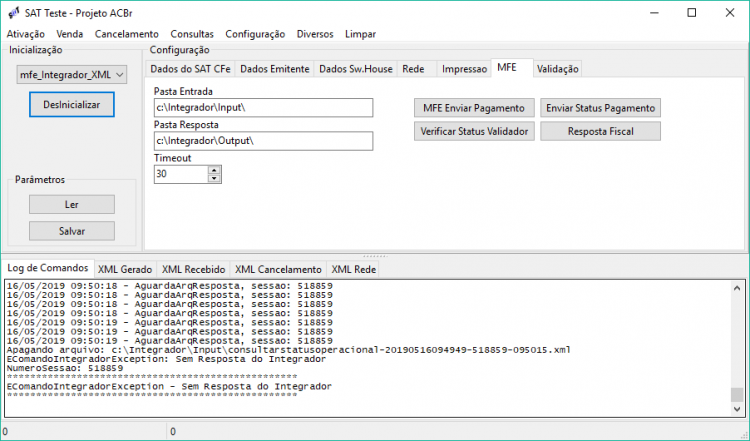
Task: Switch to Dados do SAT CFe tab
Action: [x=190, y=69]
